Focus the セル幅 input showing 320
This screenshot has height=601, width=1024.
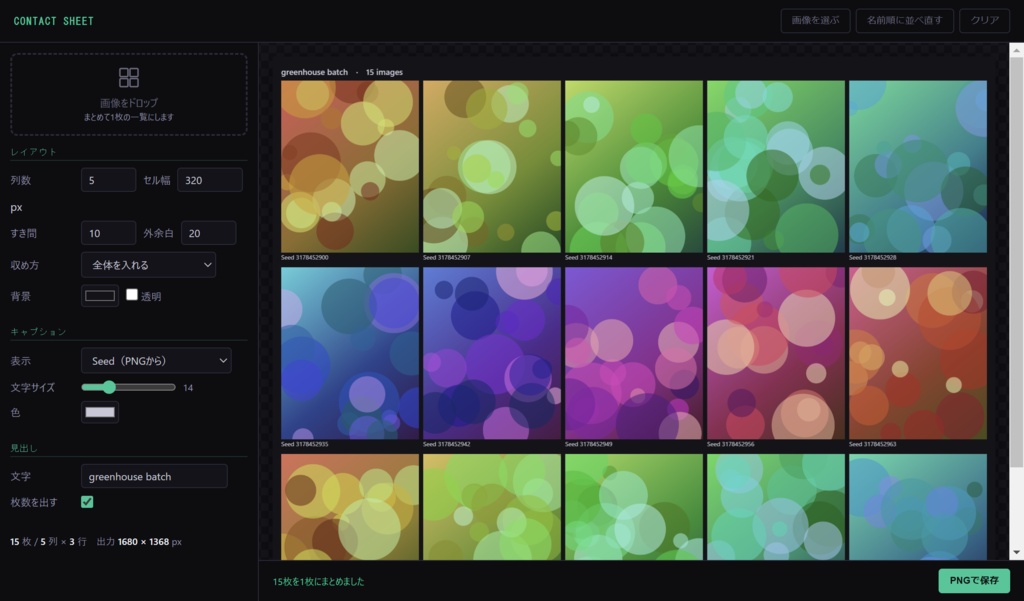[x=210, y=180]
